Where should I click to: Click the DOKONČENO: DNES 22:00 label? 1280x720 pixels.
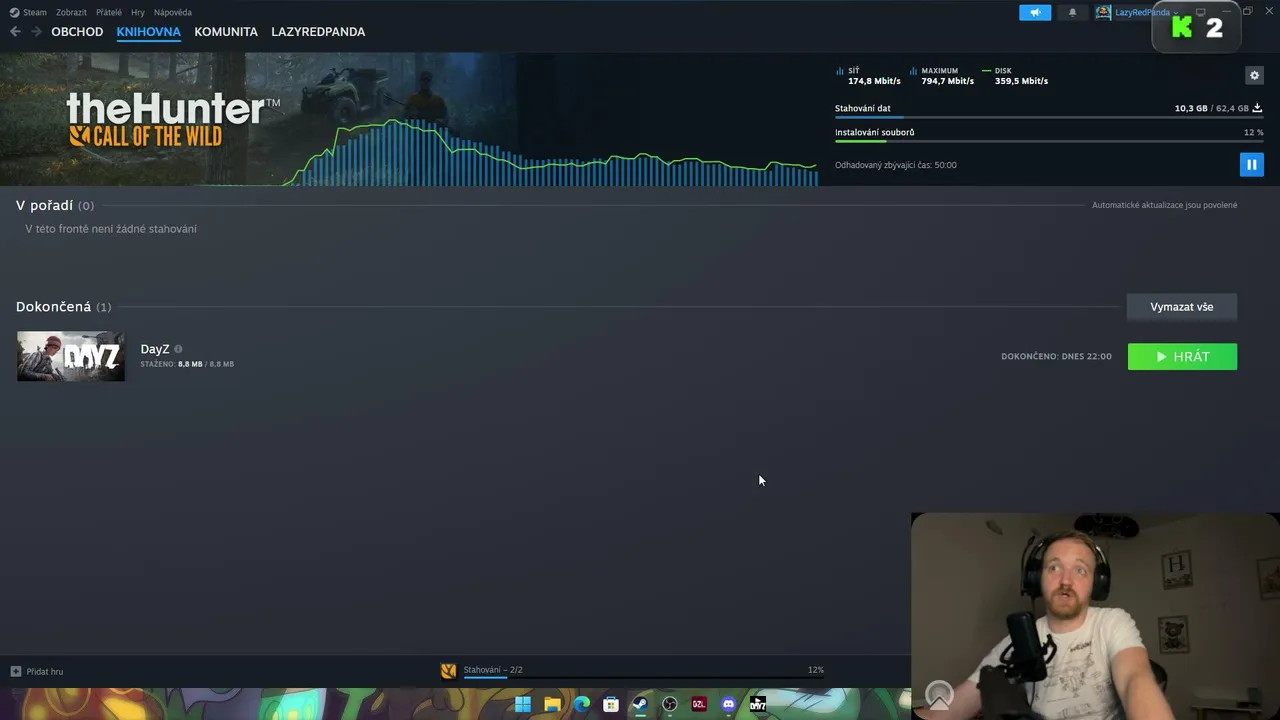[x=1056, y=357]
